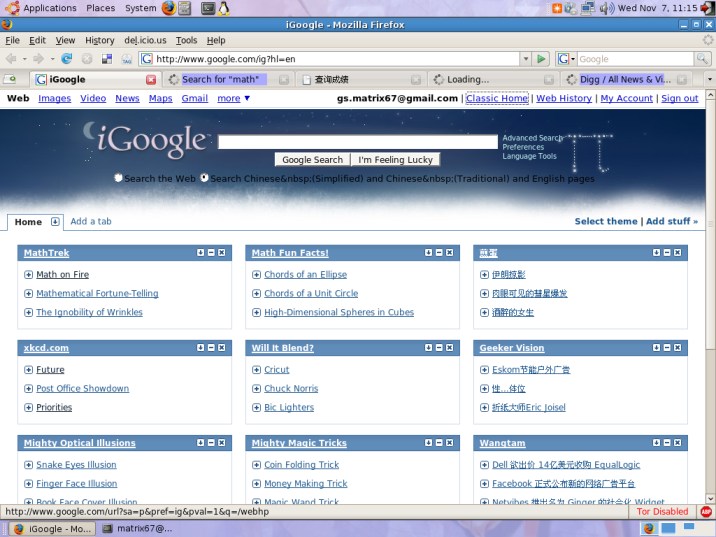Open the Classic Home link
Screen dimensions: 716x537
[497, 98]
